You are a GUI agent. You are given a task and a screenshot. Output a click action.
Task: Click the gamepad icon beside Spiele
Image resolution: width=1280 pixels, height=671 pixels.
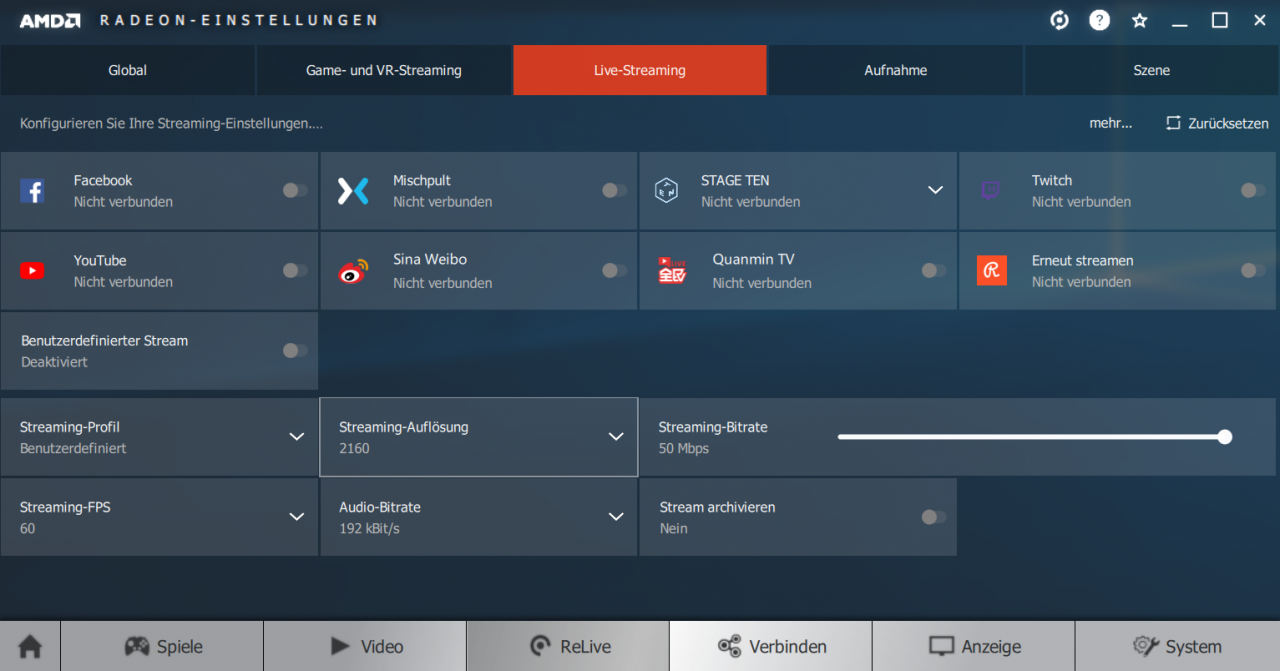tap(137, 646)
